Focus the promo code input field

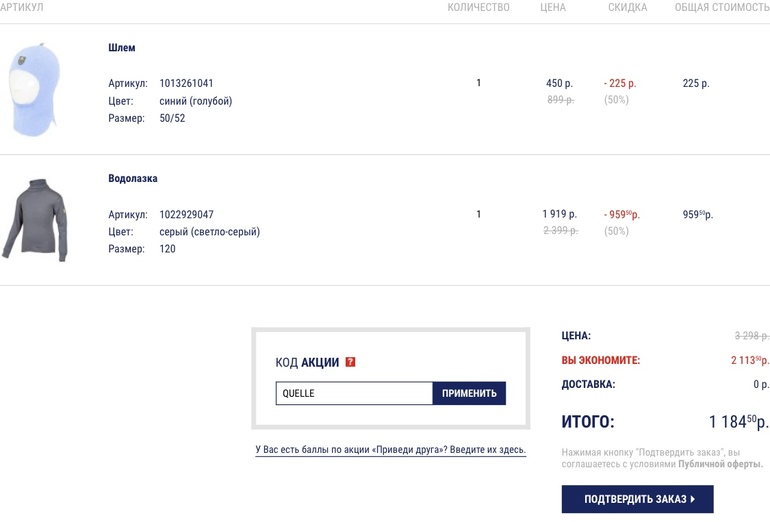354,393
